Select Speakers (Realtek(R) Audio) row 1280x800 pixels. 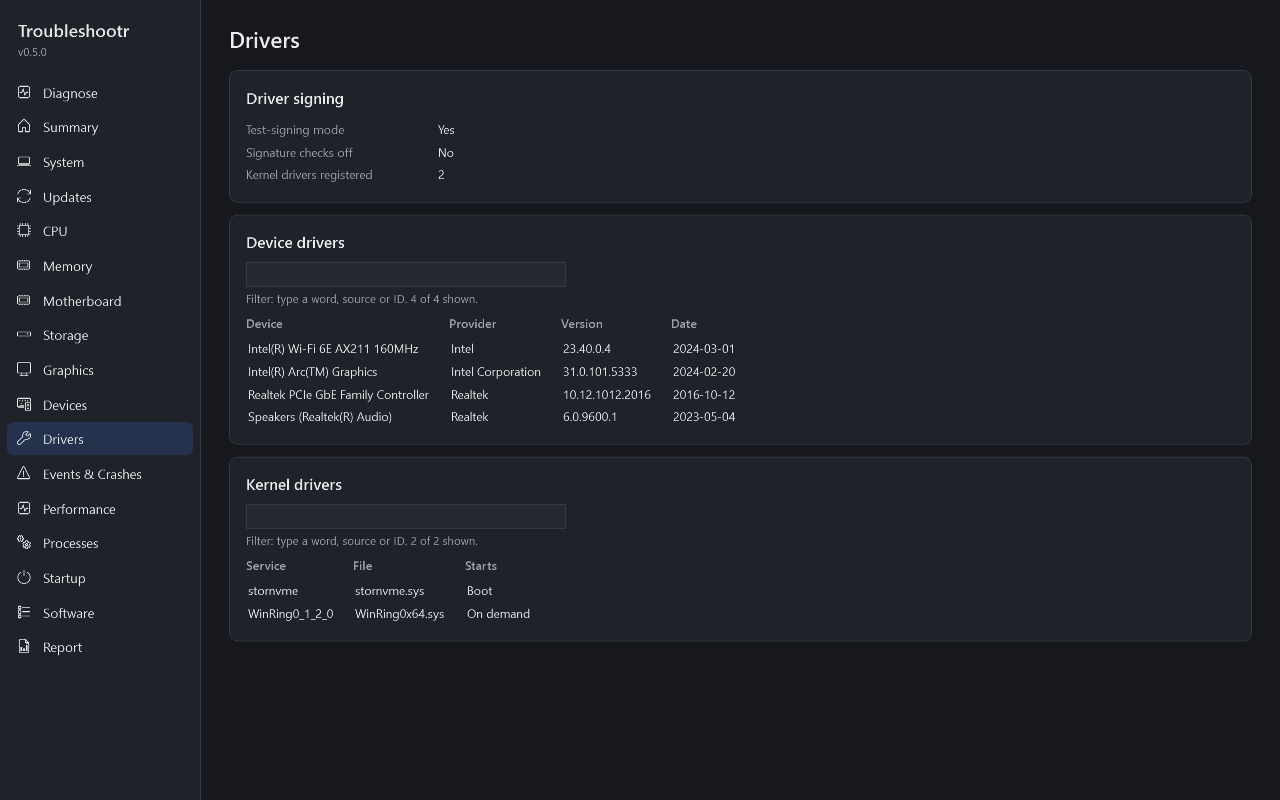pos(492,417)
